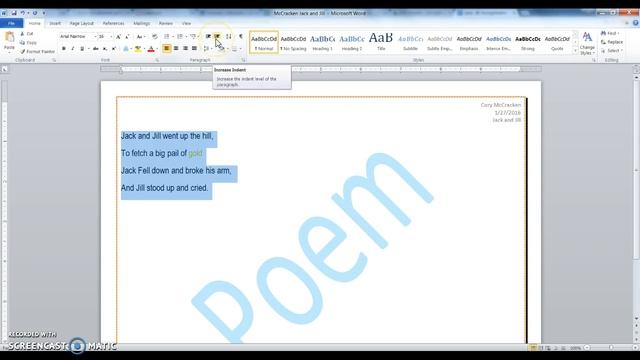Open the font size dropdown
640x360 pixels.
coord(111,37)
